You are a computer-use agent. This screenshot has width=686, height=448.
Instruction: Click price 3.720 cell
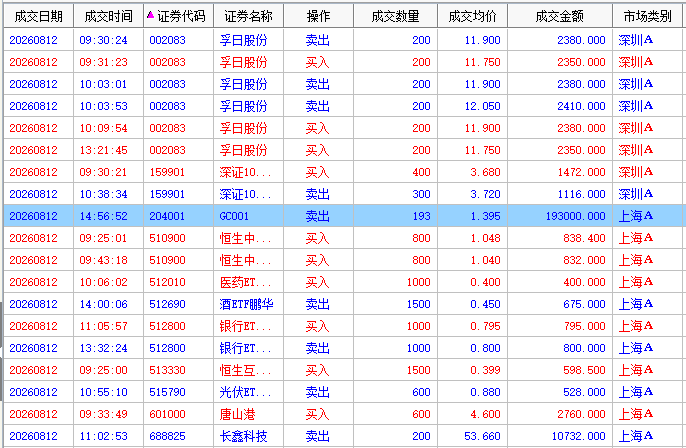pyautogui.click(x=485, y=194)
